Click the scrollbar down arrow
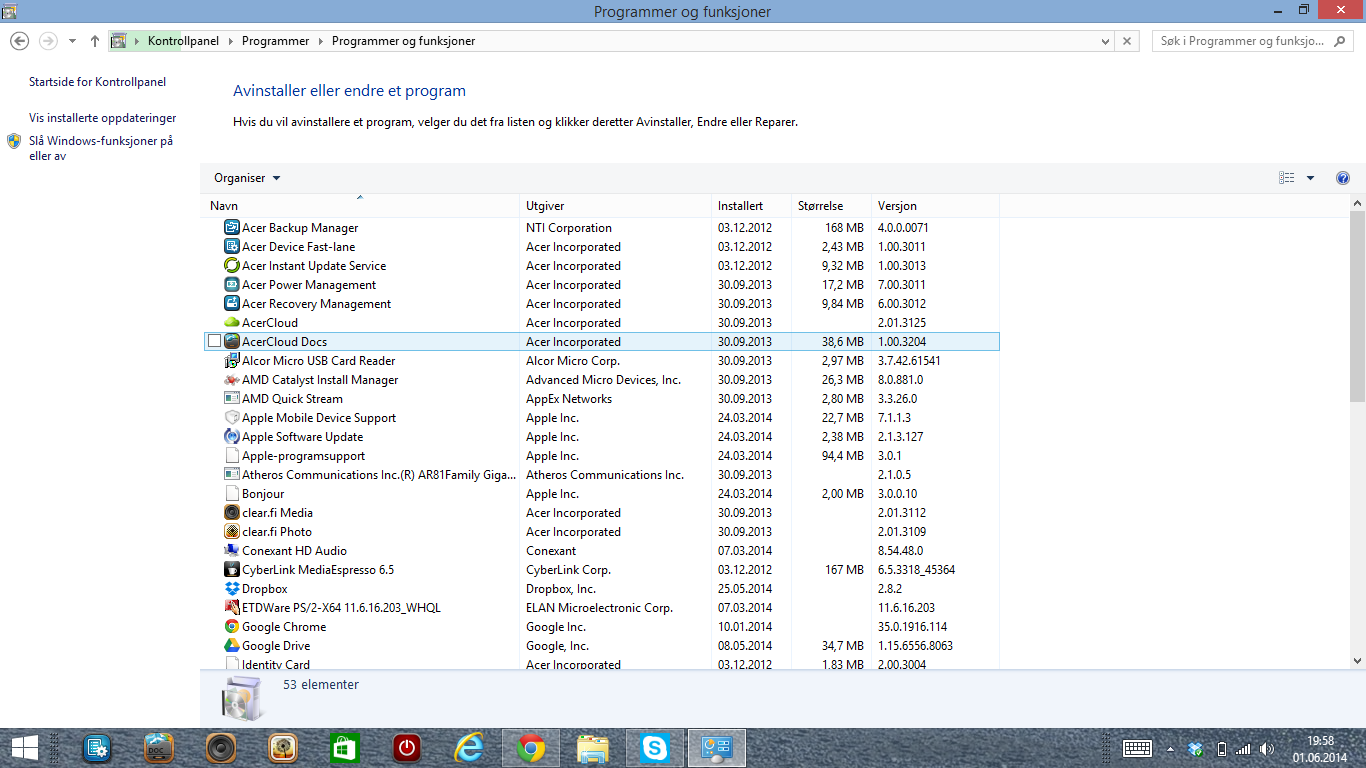1366x768 pixels. [1357, 661]
